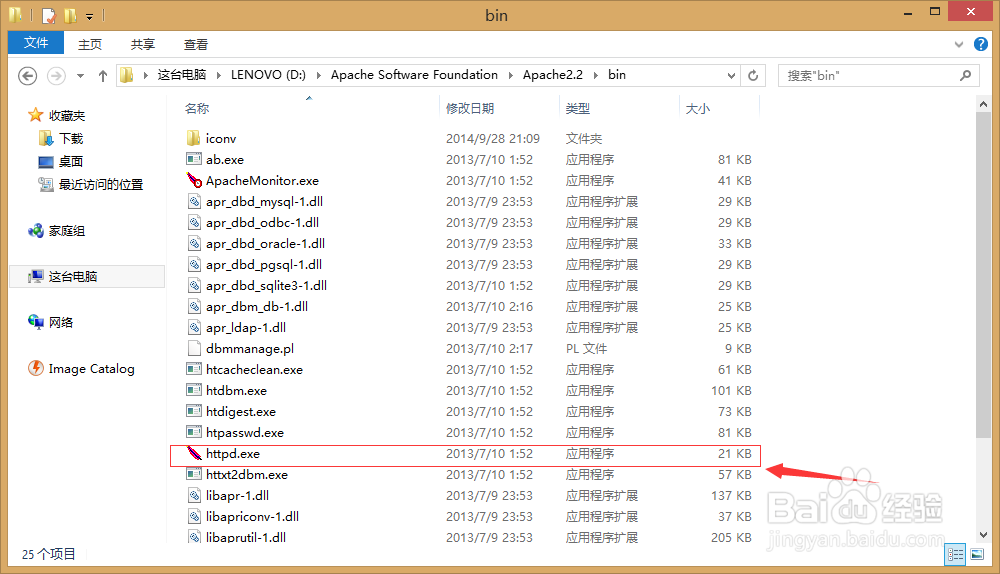The image size is (1000, 574).
Task: Select apr_dbd_mysql-1.dll file icon
Action: coord(194,202)
